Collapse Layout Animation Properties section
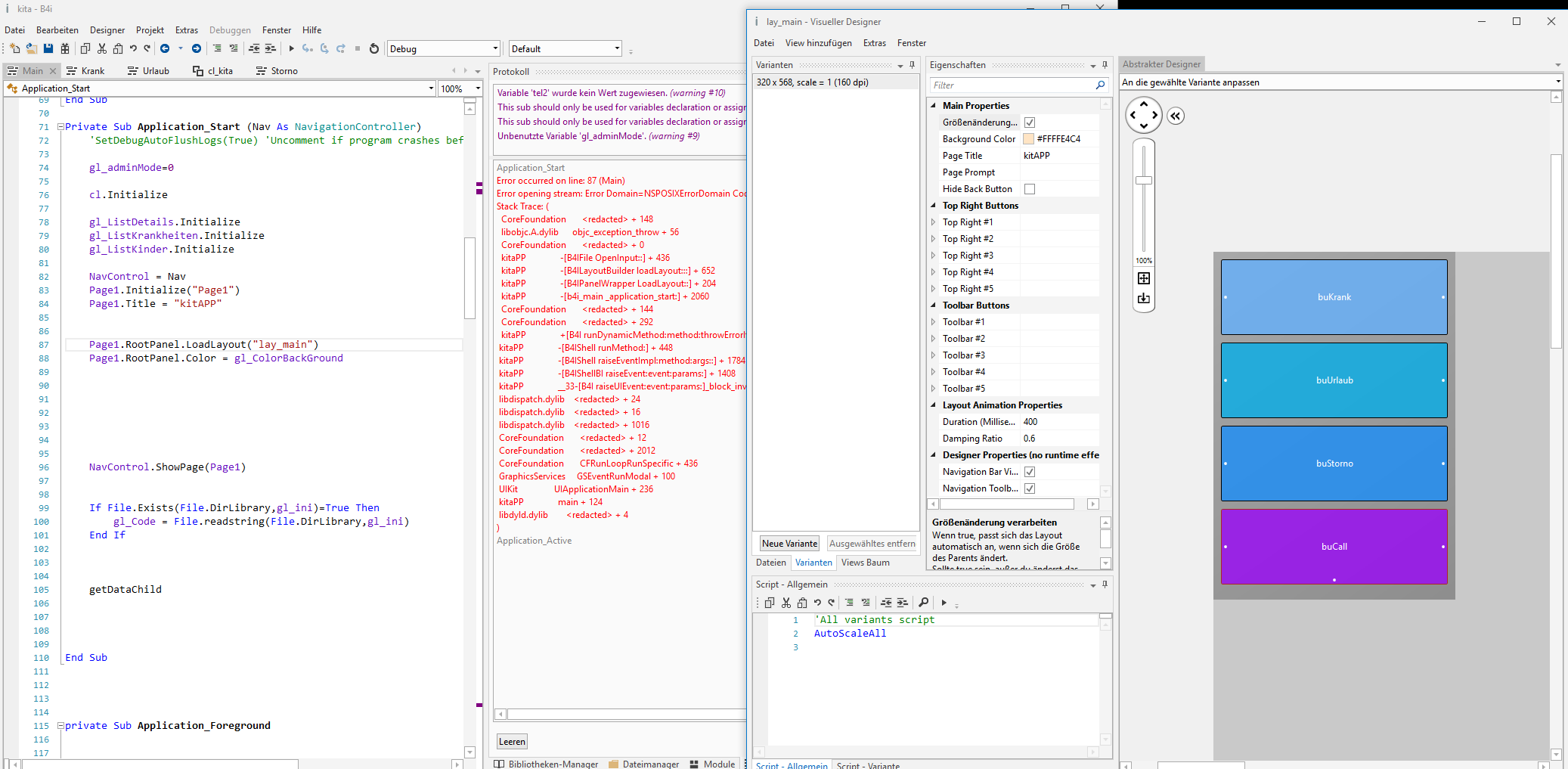The height and width of the screenshot is (769, 1568). (933, 405)
